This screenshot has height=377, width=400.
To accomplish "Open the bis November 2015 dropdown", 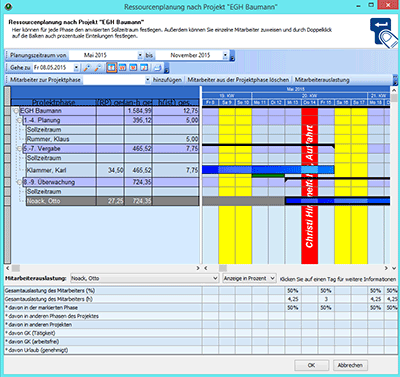I will [x=225, y=55].
